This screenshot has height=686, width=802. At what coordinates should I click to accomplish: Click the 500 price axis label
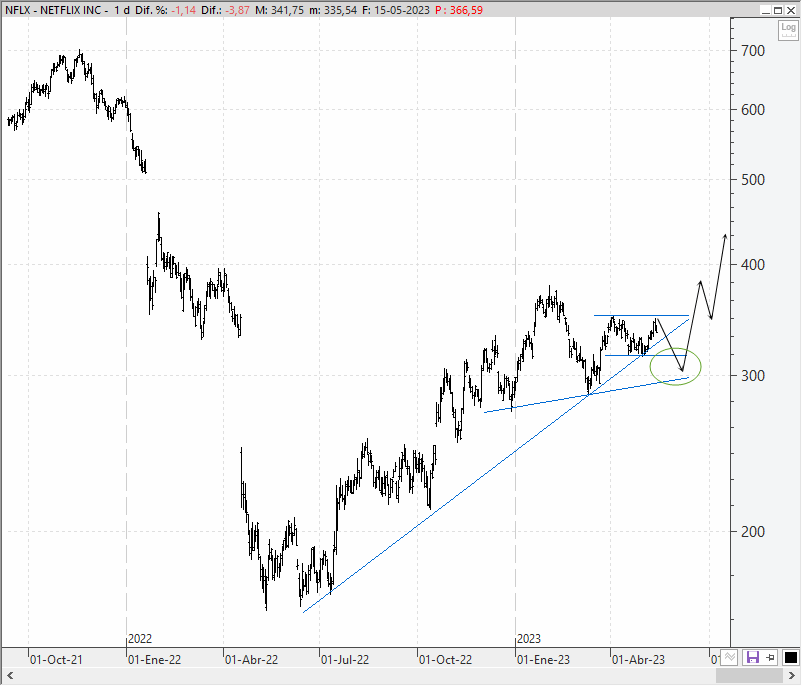(x=753, y=180)
